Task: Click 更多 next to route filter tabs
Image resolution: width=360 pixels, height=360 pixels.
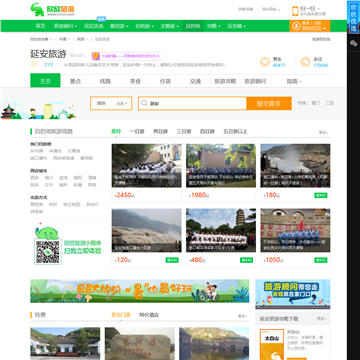Action: 323,132
